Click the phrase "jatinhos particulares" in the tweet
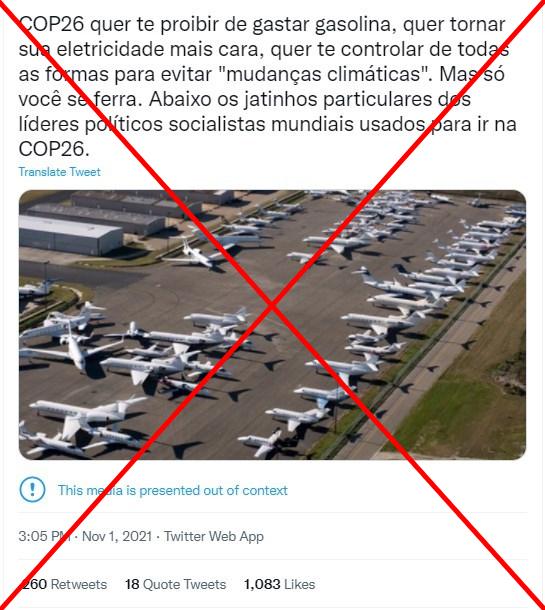The height and width of the screenshot is (610, 545). [335, 99]
